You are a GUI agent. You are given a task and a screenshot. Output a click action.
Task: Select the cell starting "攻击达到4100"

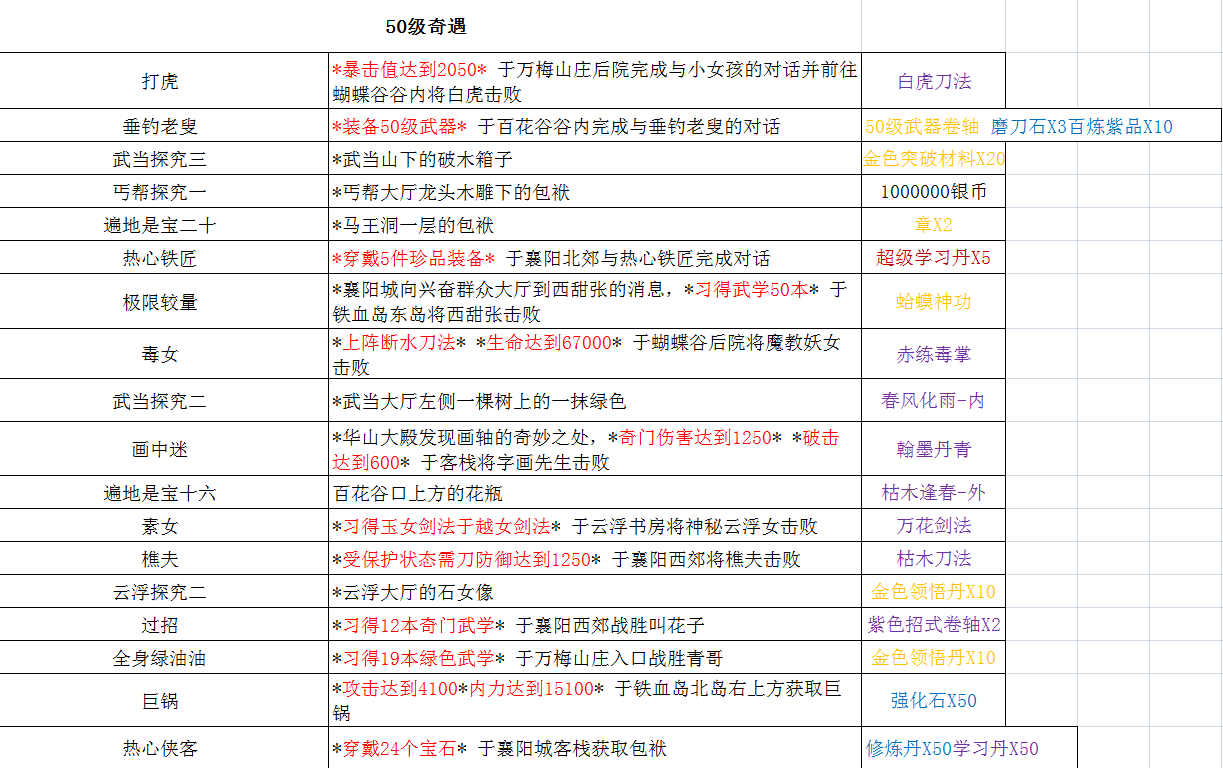[595, 701]
